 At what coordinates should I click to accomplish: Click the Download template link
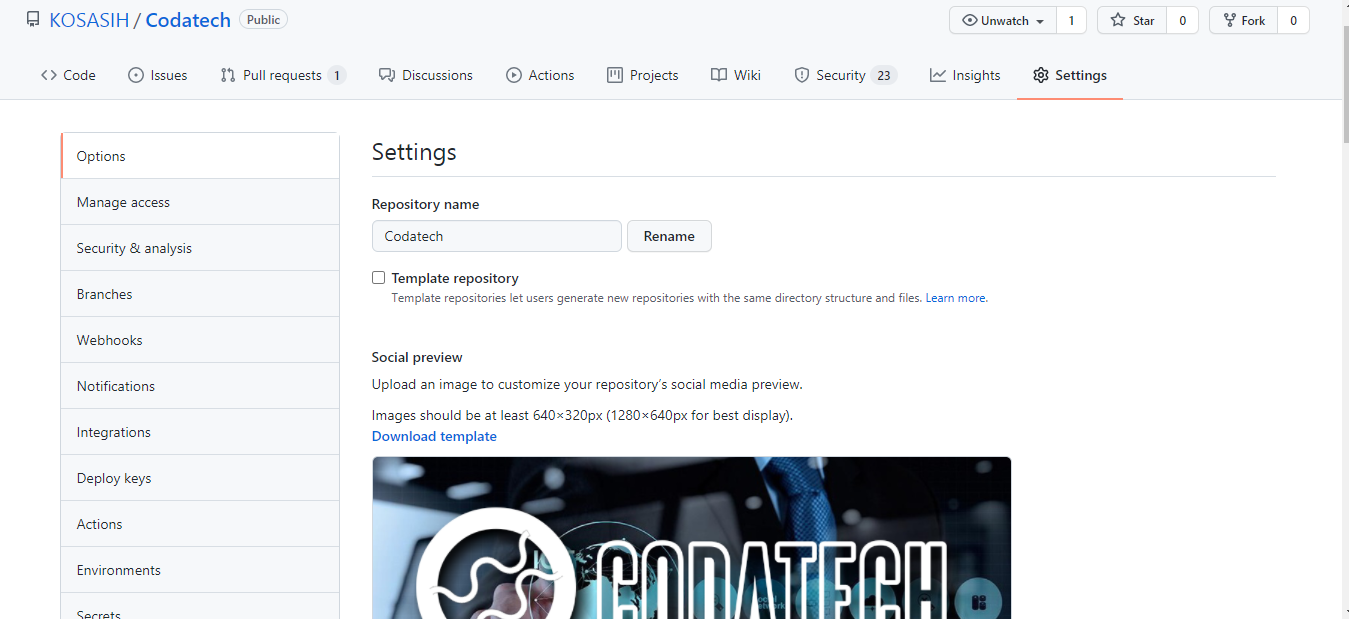pyautogui.click(x=434, y=436)
